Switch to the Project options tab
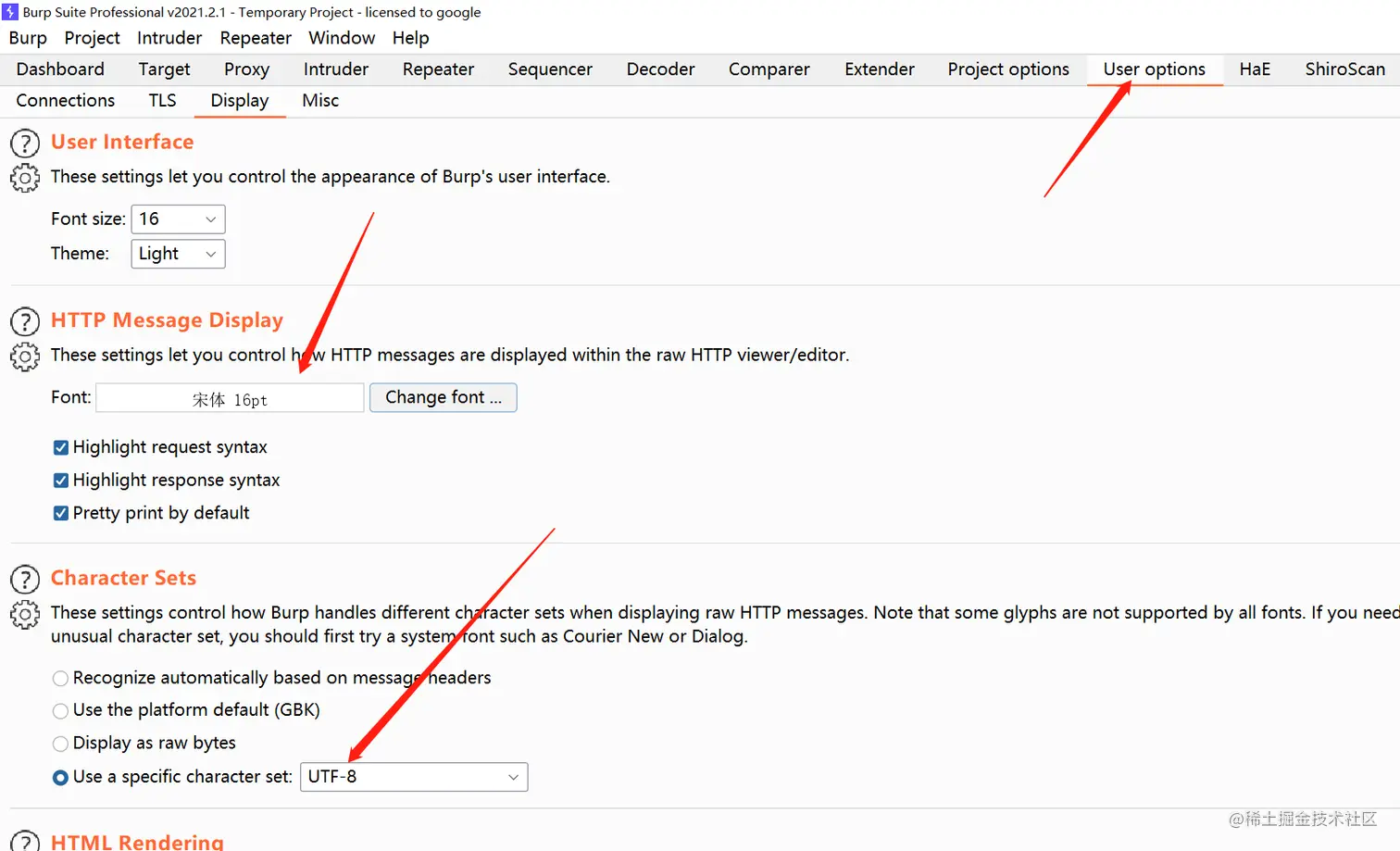1400x851 pixels. tap(1008, 69)
